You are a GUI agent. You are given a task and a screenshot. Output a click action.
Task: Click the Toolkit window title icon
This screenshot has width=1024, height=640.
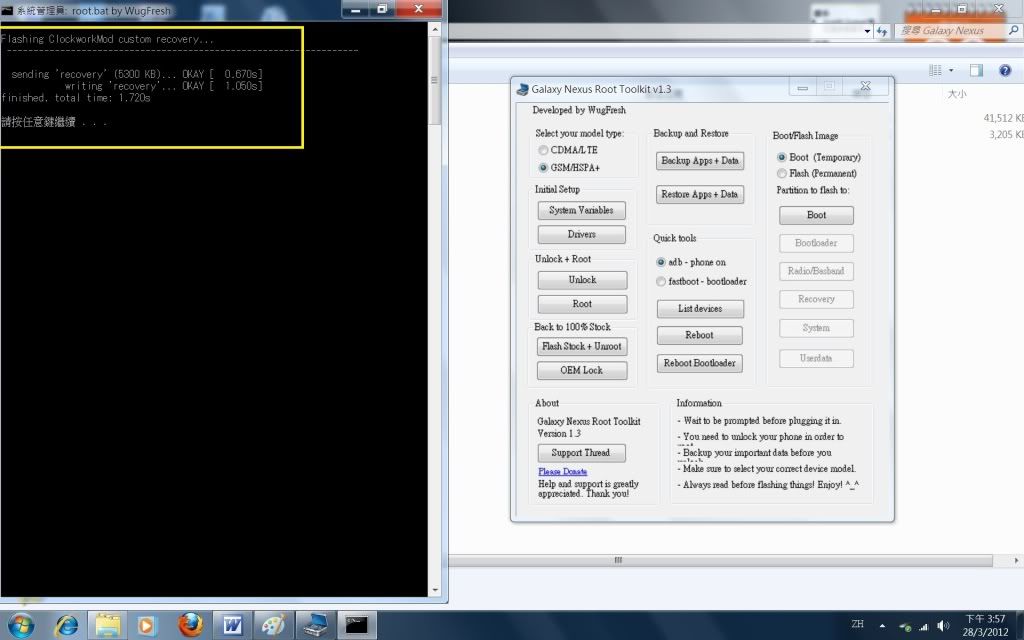(x=522, y=89)
